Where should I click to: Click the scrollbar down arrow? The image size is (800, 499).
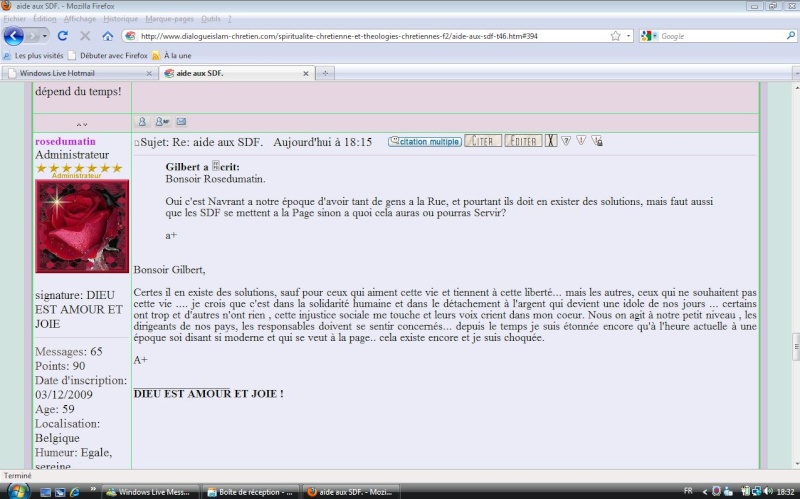pos(796,464)
